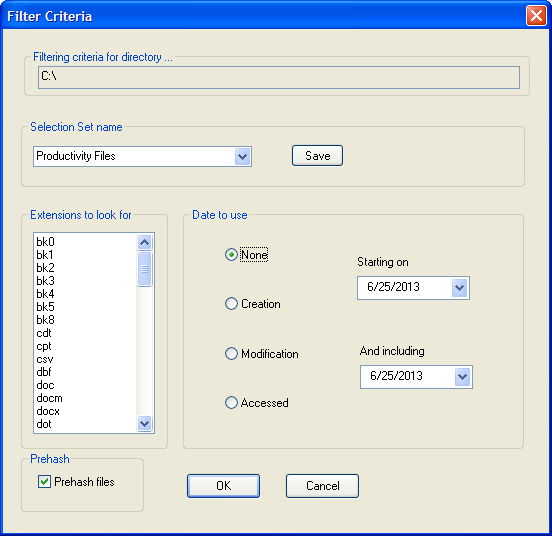Click the extensions list scroll up arrow
Screen dimensions: 552x536
pos(145,242)
